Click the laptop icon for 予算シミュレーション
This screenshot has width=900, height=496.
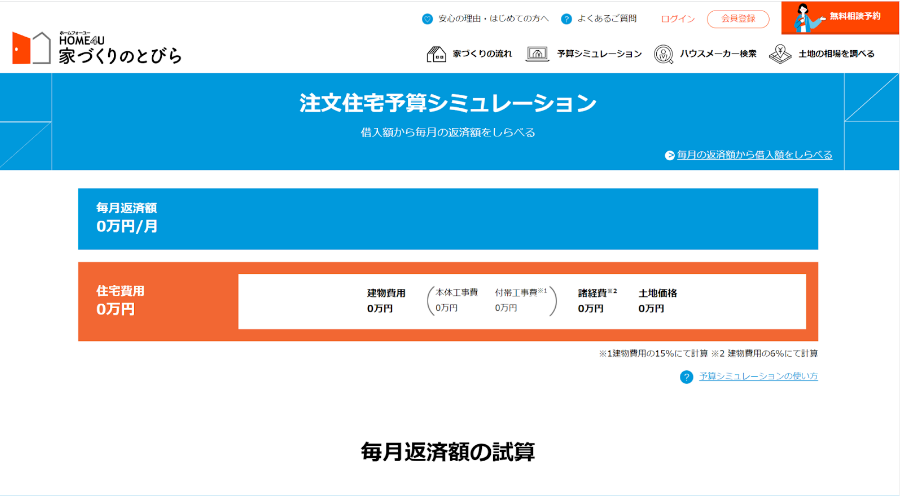[537, 54]
